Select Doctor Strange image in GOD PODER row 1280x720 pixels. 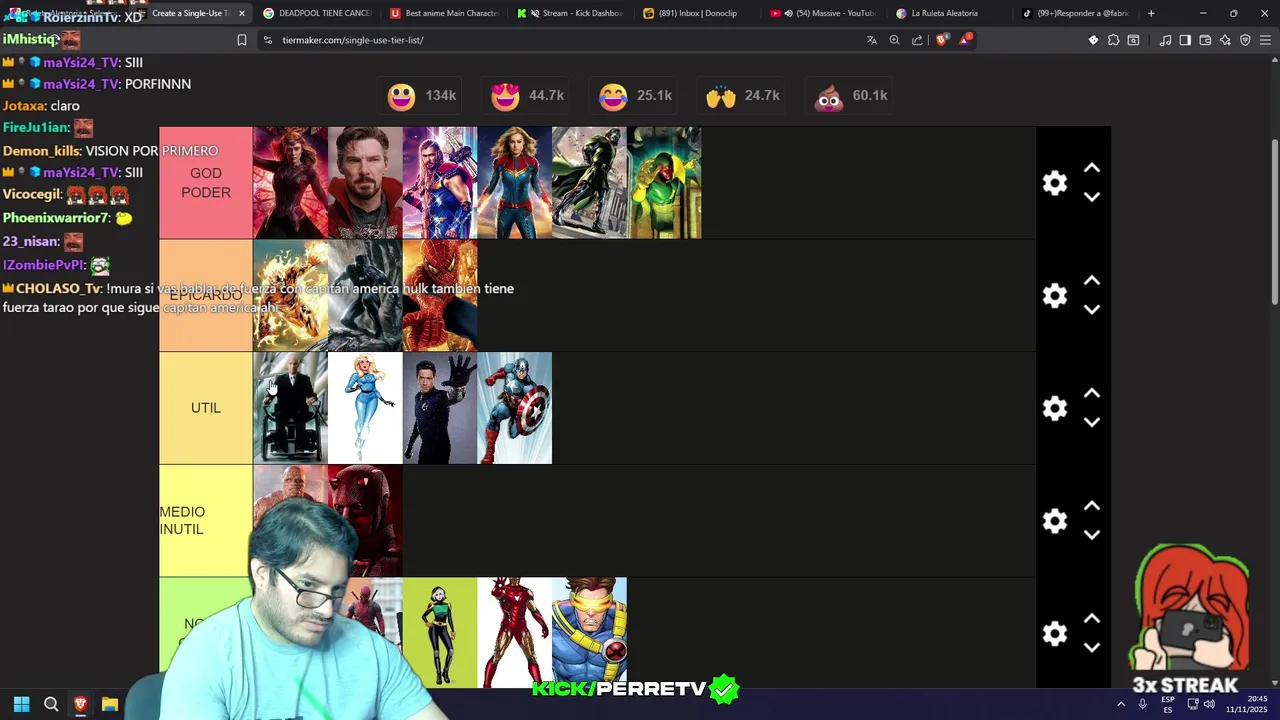pos(365,183)
